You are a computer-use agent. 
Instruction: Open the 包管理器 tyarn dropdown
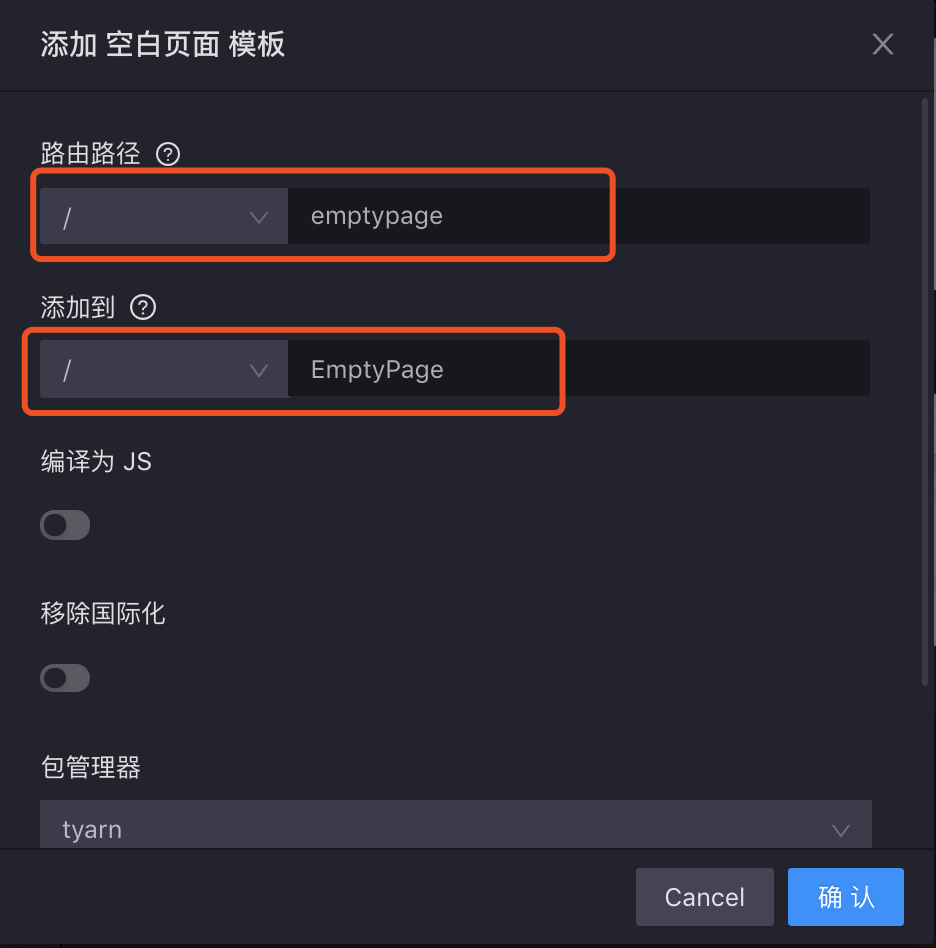point(456,829)
